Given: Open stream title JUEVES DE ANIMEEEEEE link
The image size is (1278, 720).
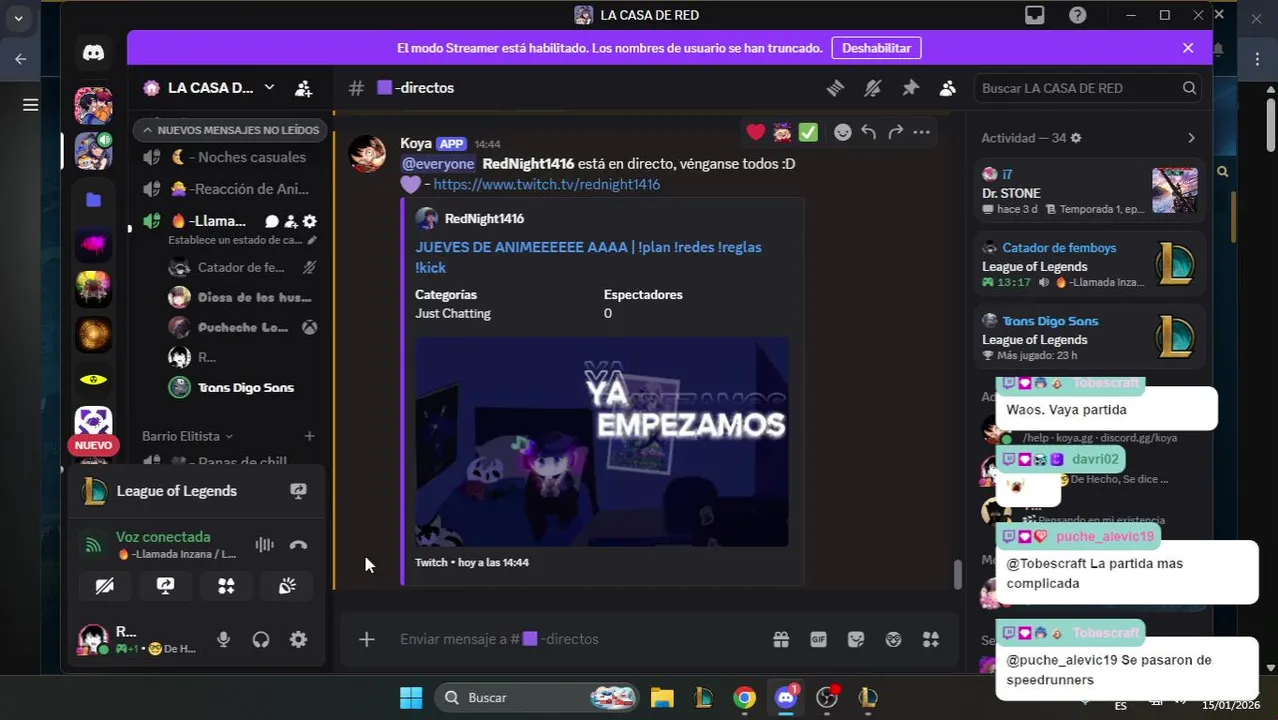Looking at the screenshot, I should coord(588,257).
